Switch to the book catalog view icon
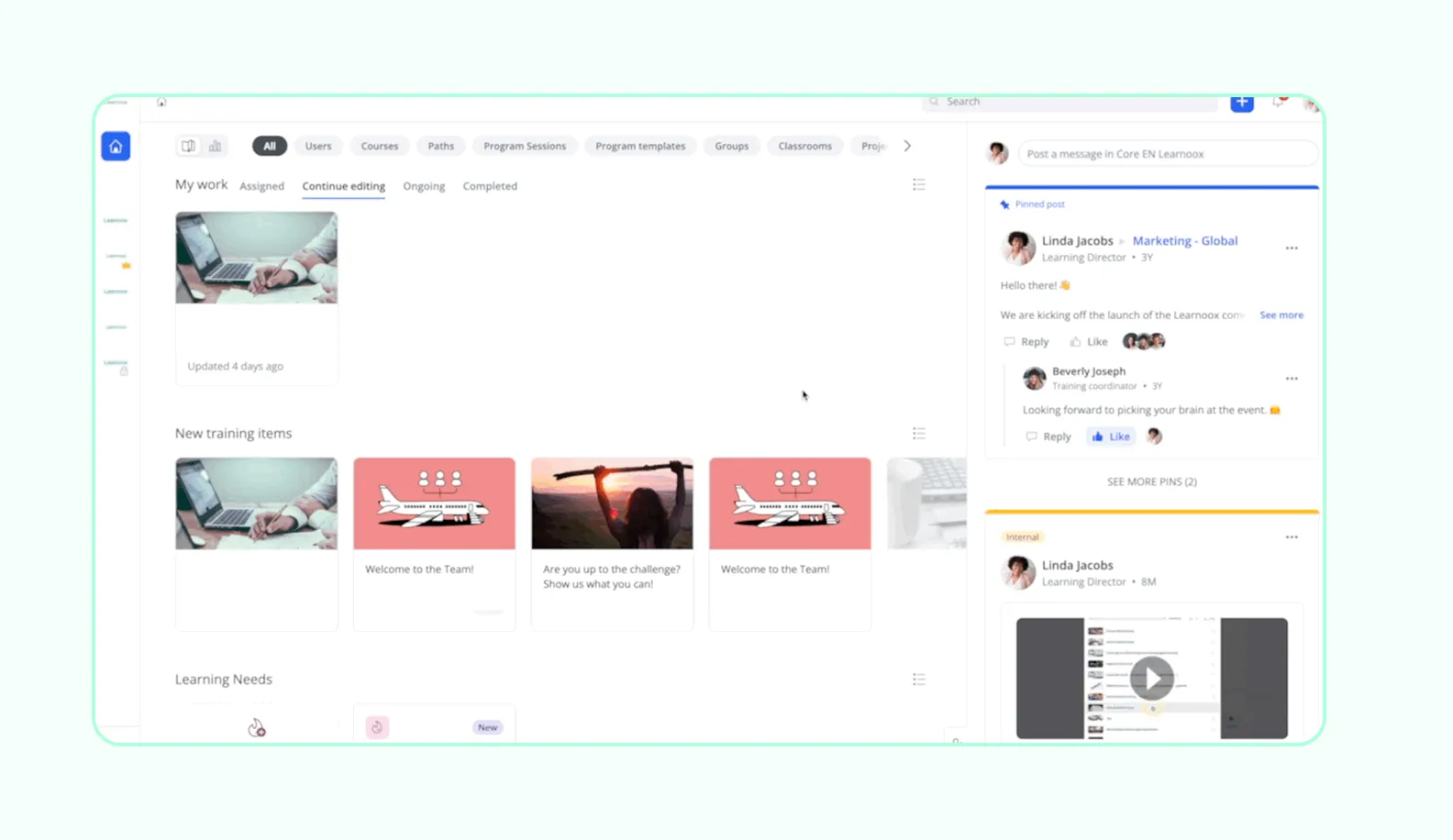The width and height of the screenshot is (1453, 840). pos(188,146)
